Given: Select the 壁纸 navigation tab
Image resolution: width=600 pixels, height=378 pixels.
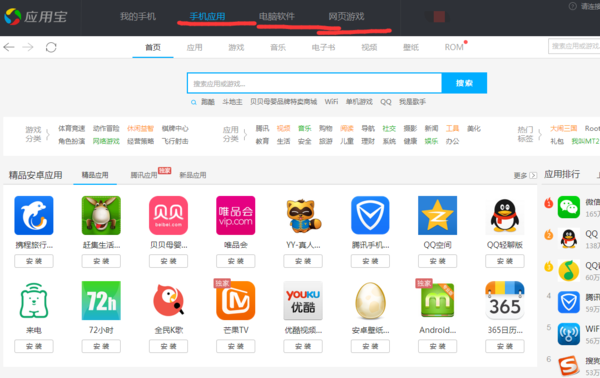Looking at the screenshot, I should 411,47.
